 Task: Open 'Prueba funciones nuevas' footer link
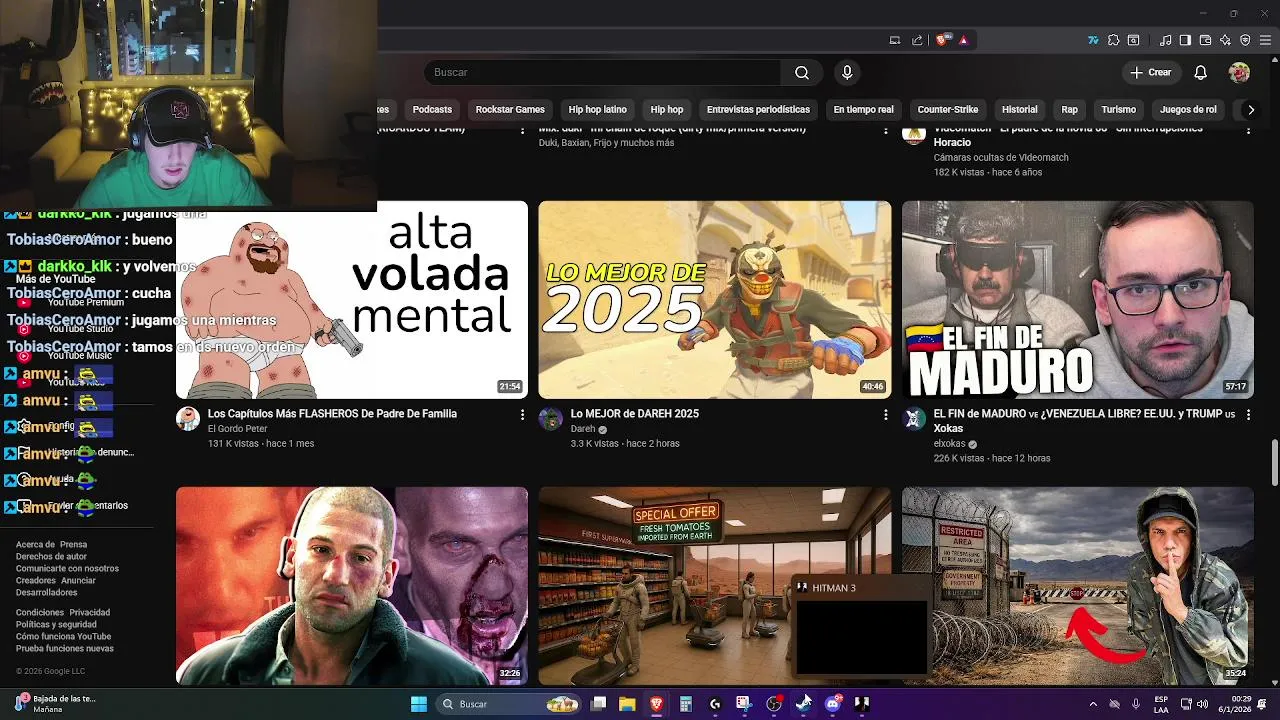point(65,649)
